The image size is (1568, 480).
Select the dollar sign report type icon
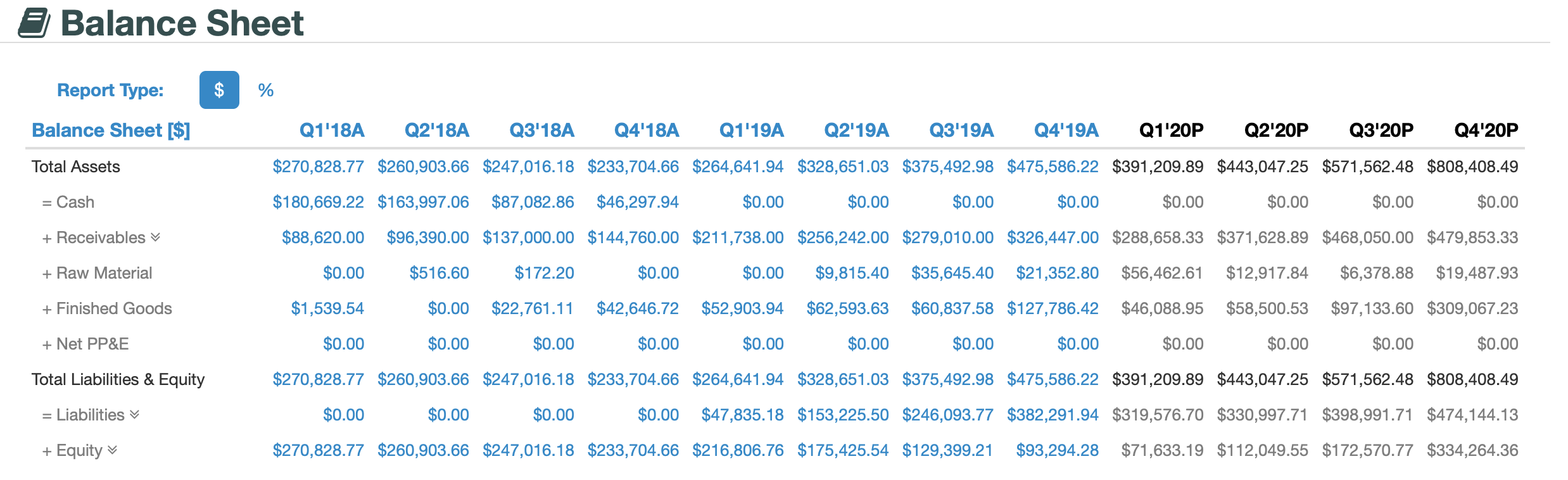point(219,90)
